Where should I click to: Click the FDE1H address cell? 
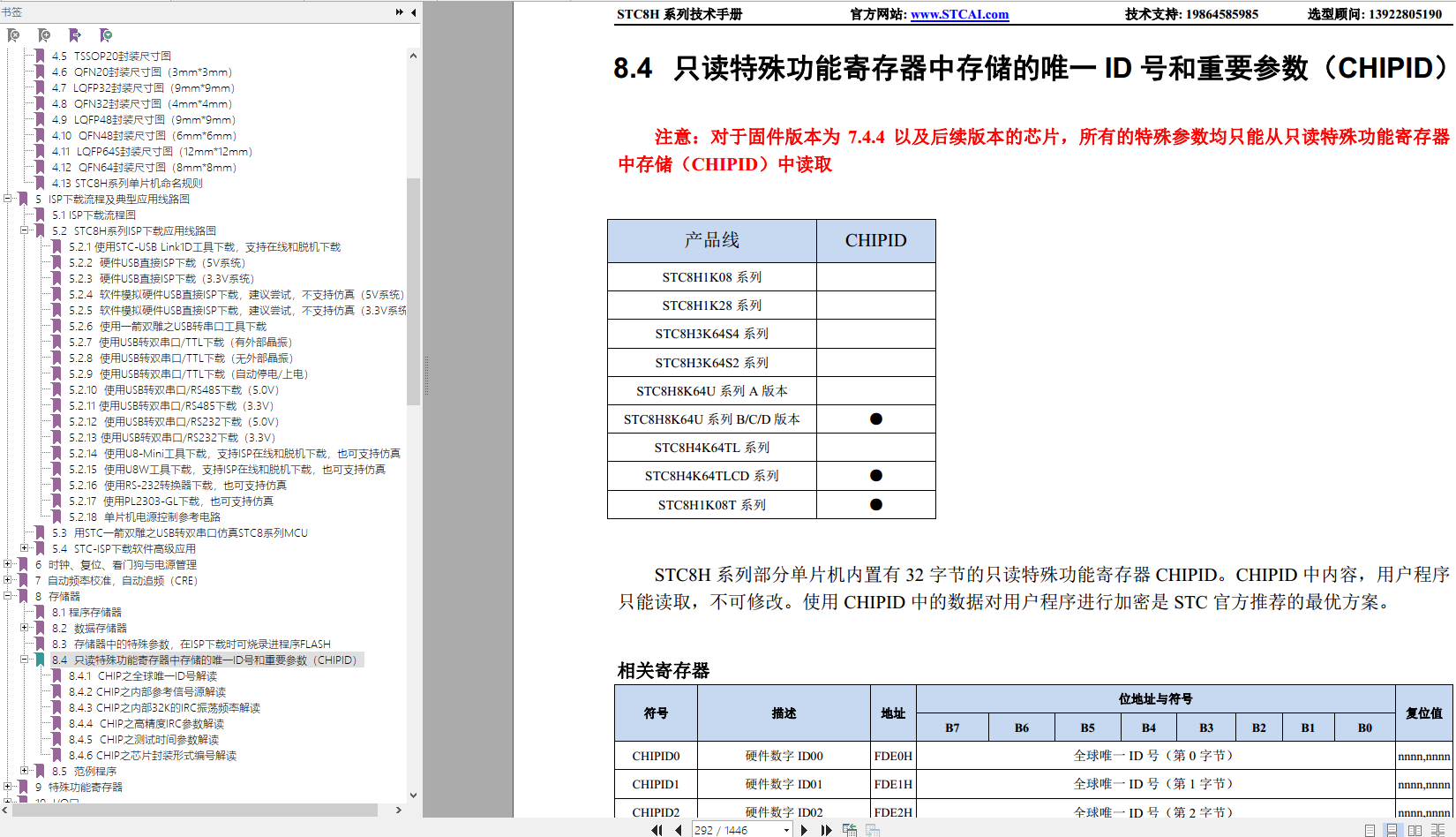point(893,784)
